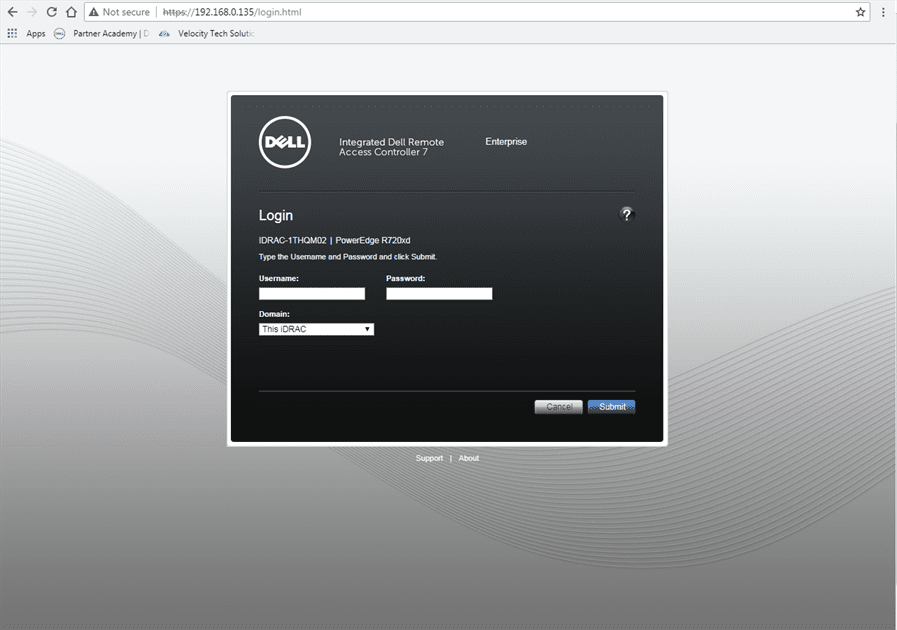Submit the login form
This screenshot has height=630, width=897.
point(612,407)
